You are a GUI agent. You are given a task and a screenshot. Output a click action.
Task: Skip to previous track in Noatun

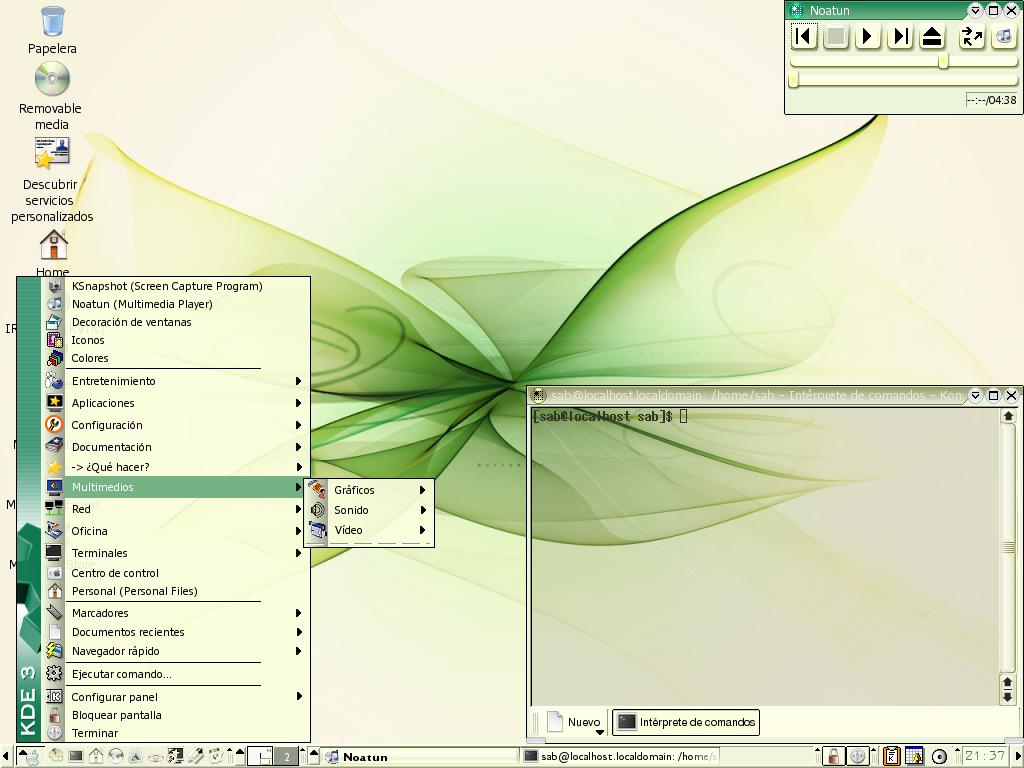(804, 37)
